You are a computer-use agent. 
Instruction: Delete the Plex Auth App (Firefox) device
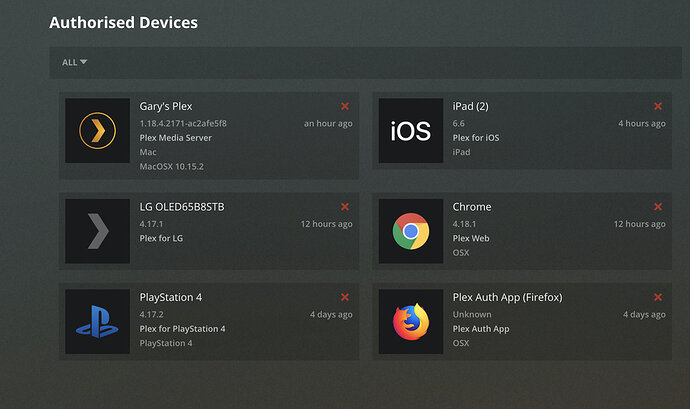pos(658,297)
